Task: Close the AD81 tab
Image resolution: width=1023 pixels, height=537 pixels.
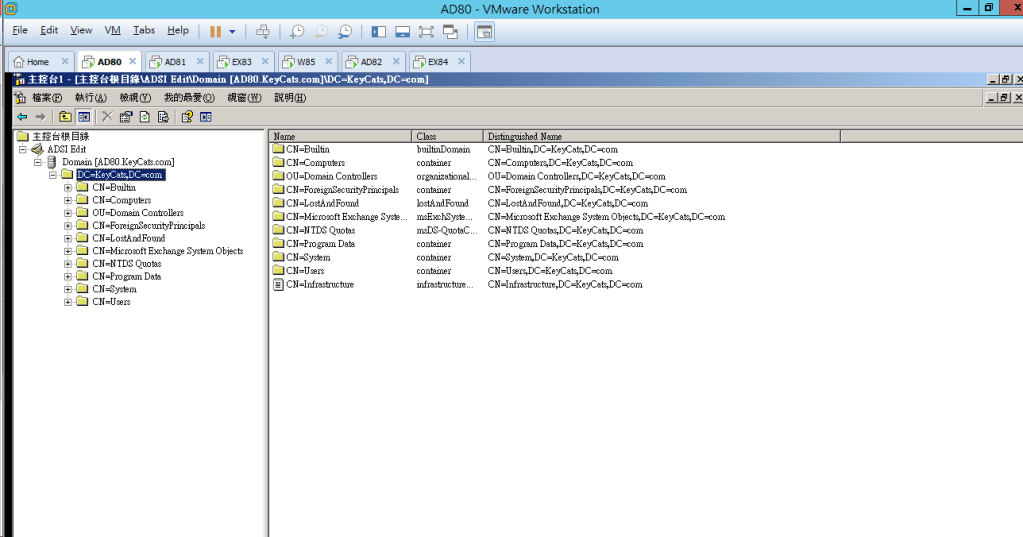Action: 199,61
